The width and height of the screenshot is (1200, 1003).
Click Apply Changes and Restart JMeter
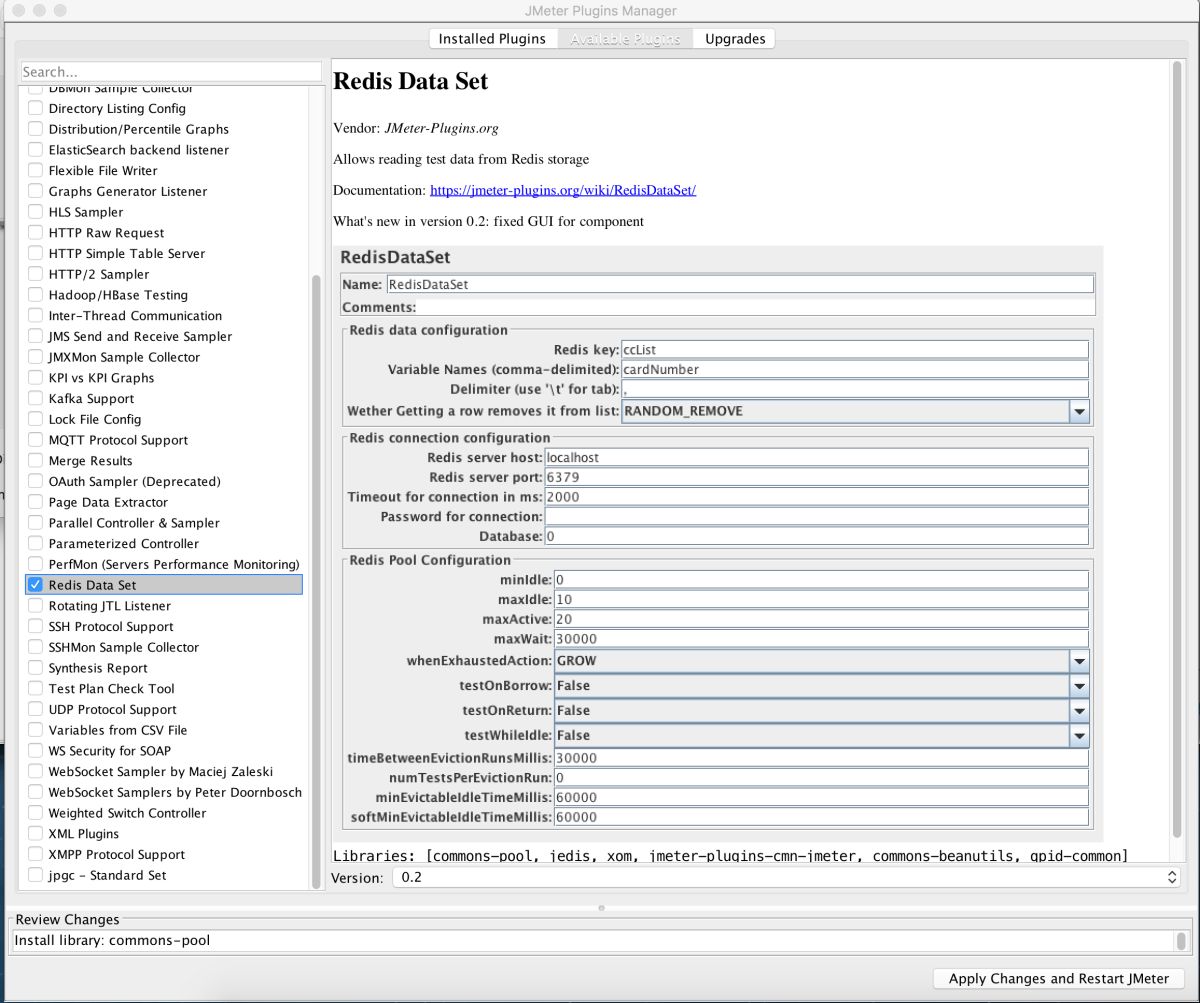click(x=1059, y=979)
